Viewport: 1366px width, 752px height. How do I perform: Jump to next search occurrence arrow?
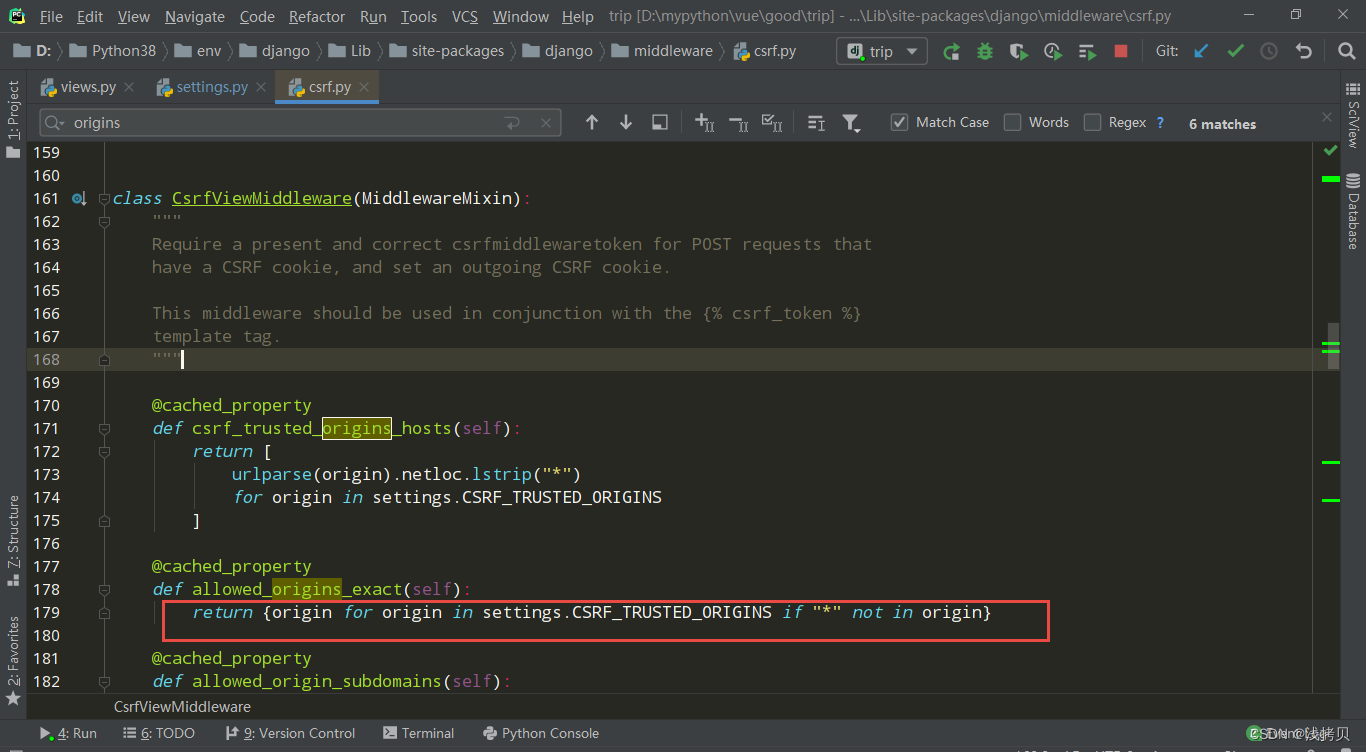(x=626, y=122)
